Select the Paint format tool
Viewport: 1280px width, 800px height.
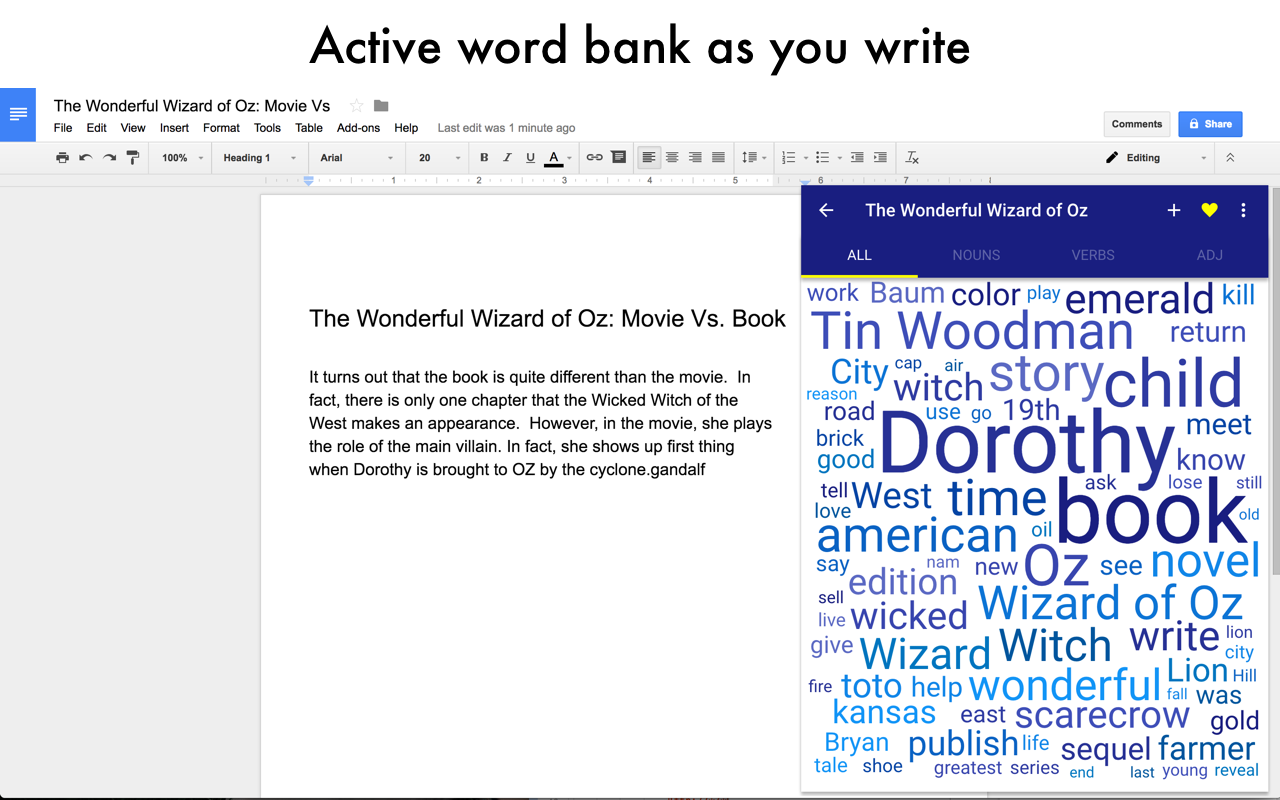point(133,157)
